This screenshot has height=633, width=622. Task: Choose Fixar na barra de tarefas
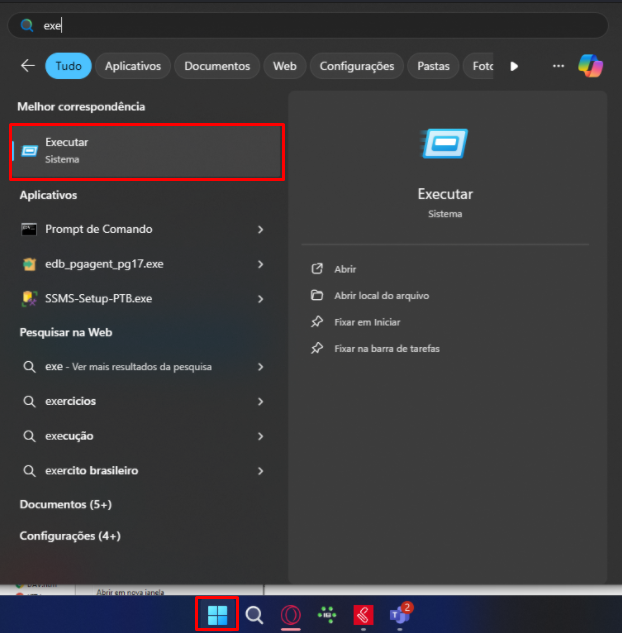pyautogui.click(x=386, y=349)
